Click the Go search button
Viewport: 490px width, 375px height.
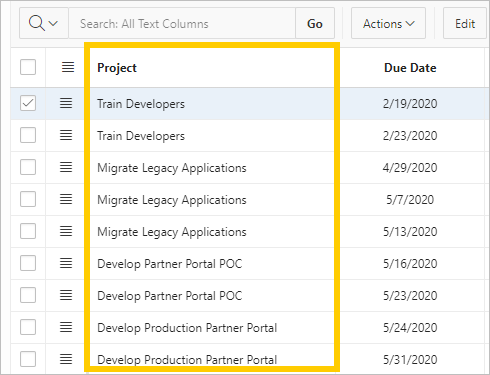pyautogui.click(x=315, y=24)
